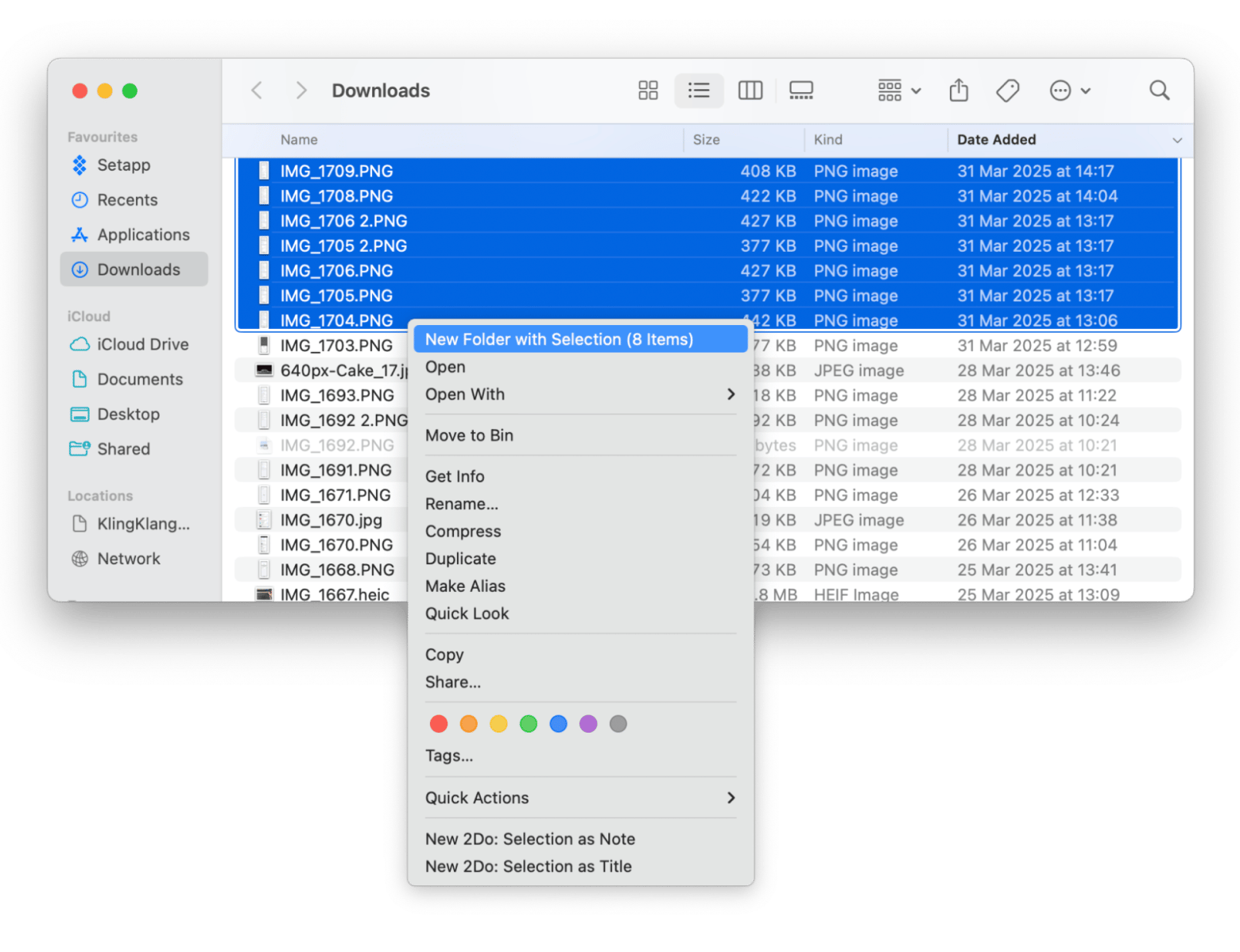Switch to list view in toolbar
This screenshot has height=952, width=1240.
(699, 90)
